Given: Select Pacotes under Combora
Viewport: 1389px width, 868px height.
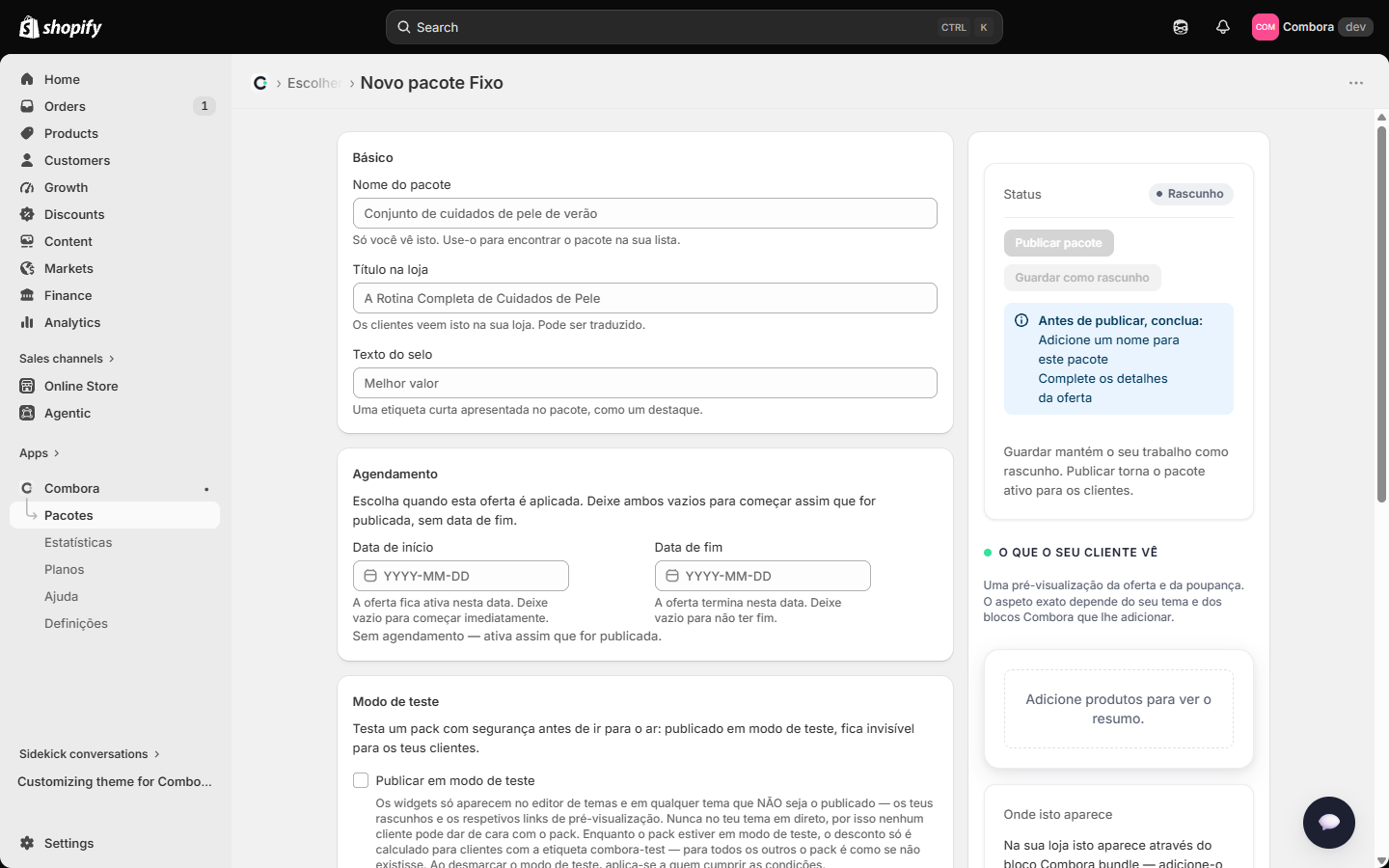Looking at the screenshot, I should tap(115, 515).
